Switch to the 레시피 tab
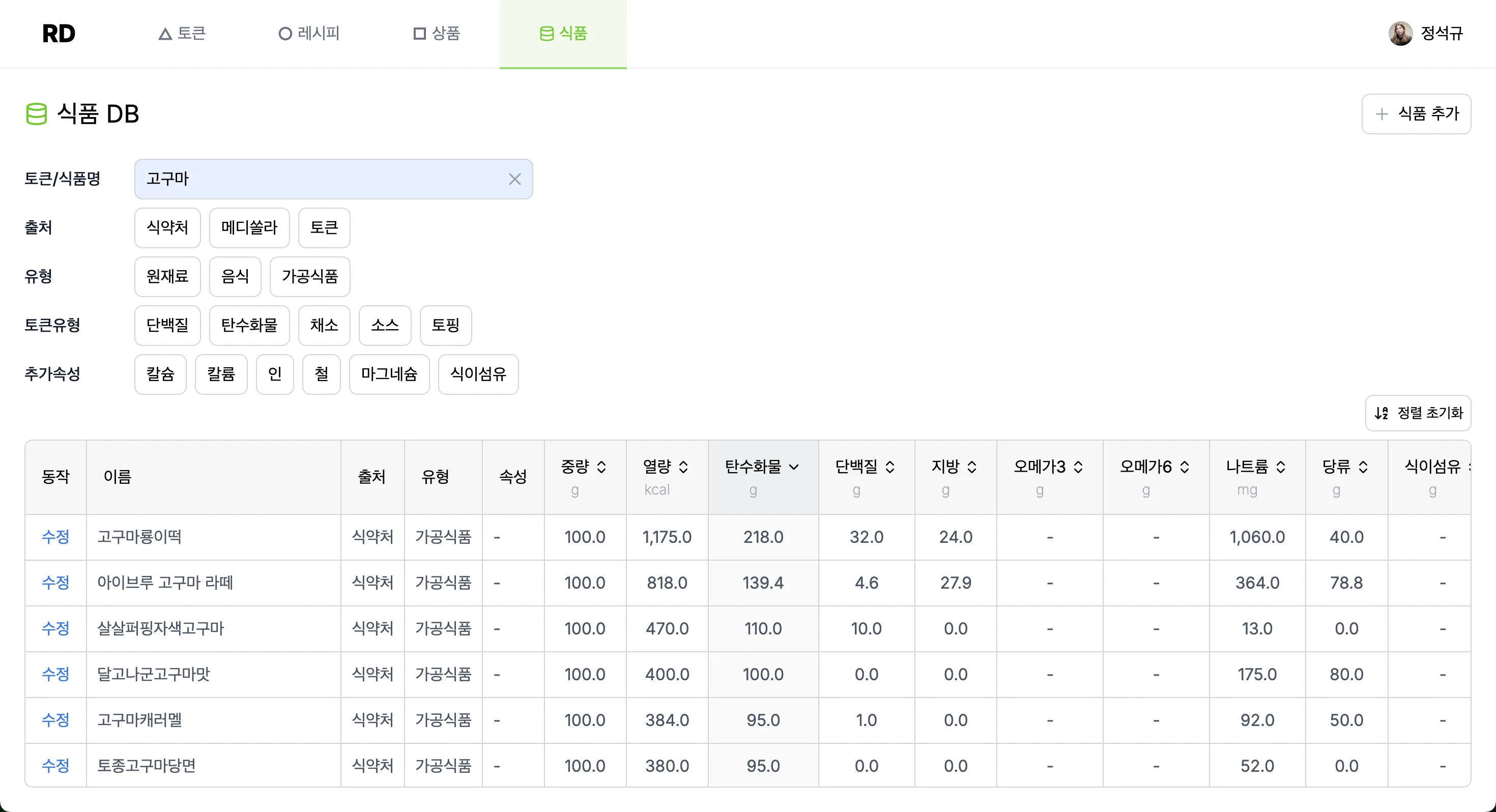 pos(309,34)
